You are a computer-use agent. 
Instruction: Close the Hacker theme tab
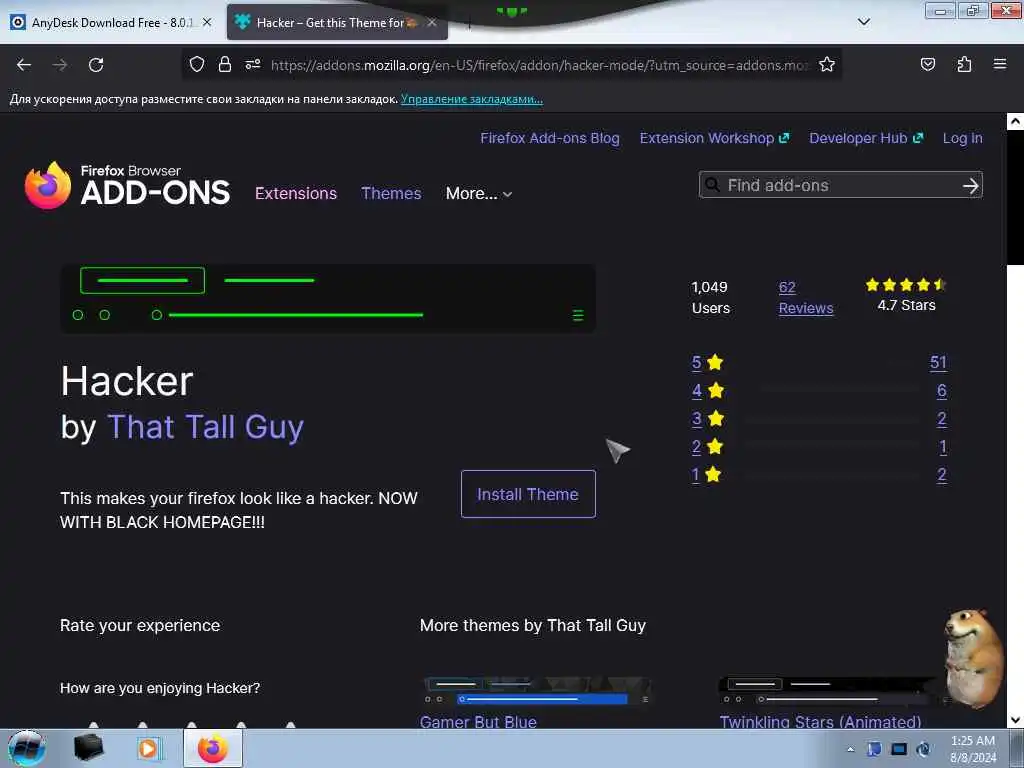click(432, 22)
